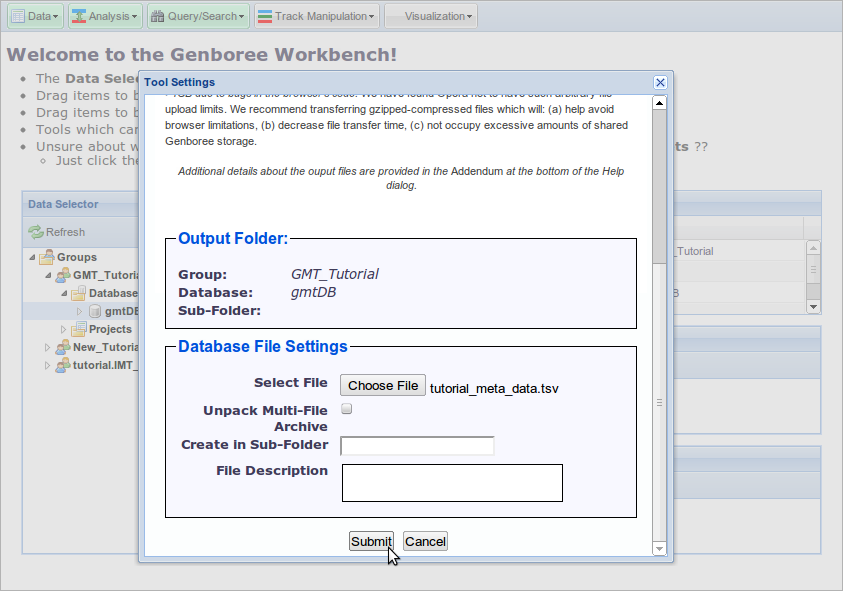
Task: Enable Unpack Multi-File Archive checkbox
Action: click(347, 409)
